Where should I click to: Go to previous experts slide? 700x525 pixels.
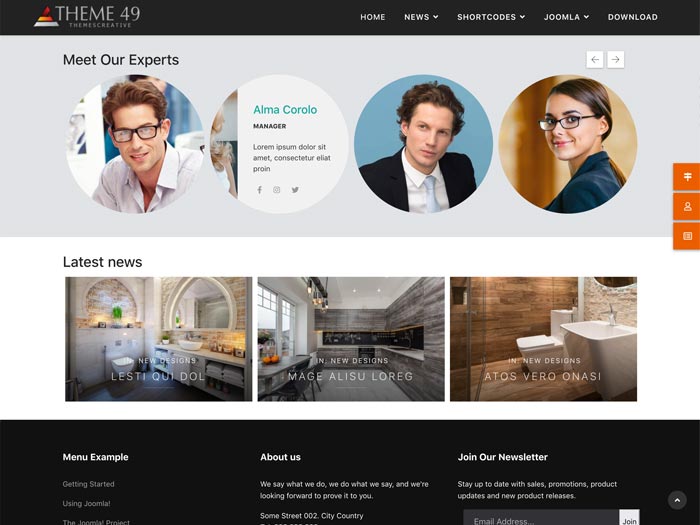[595, 60]
